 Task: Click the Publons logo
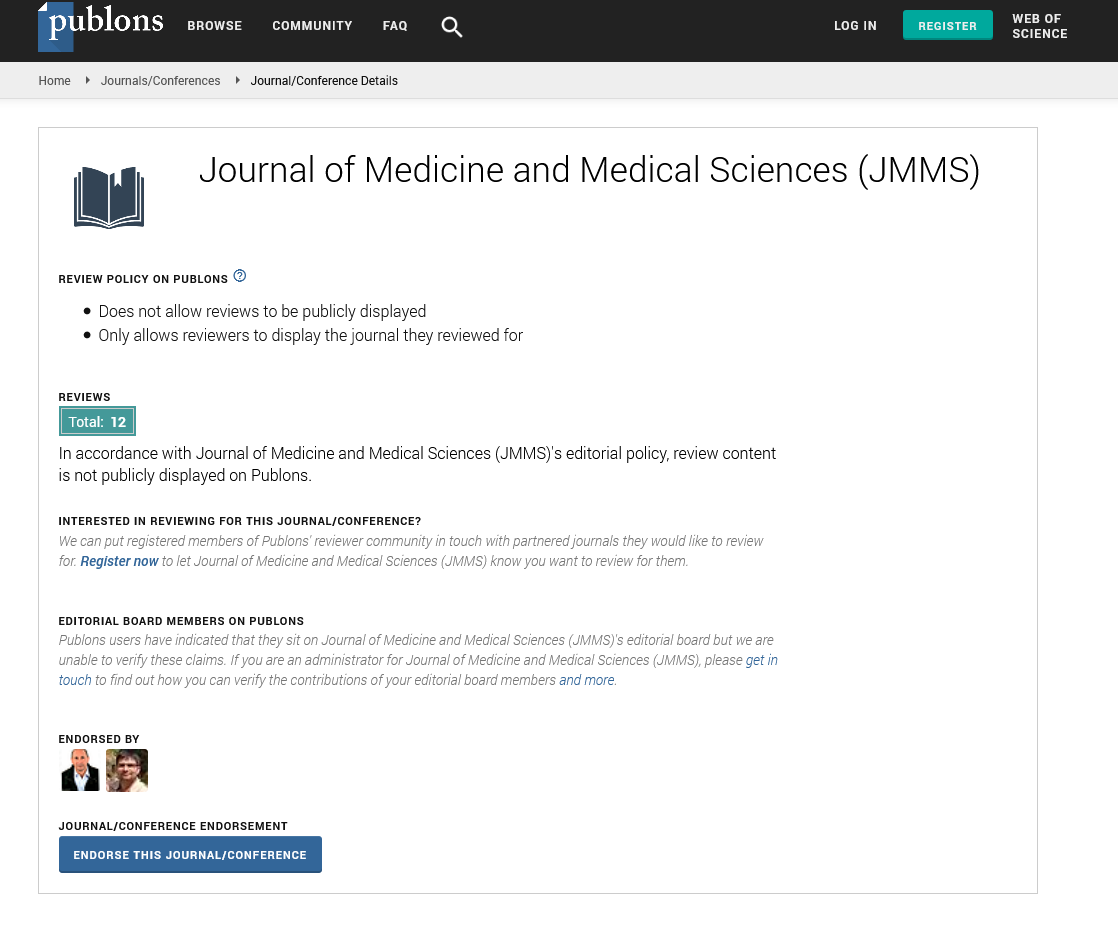pos(101,26)
